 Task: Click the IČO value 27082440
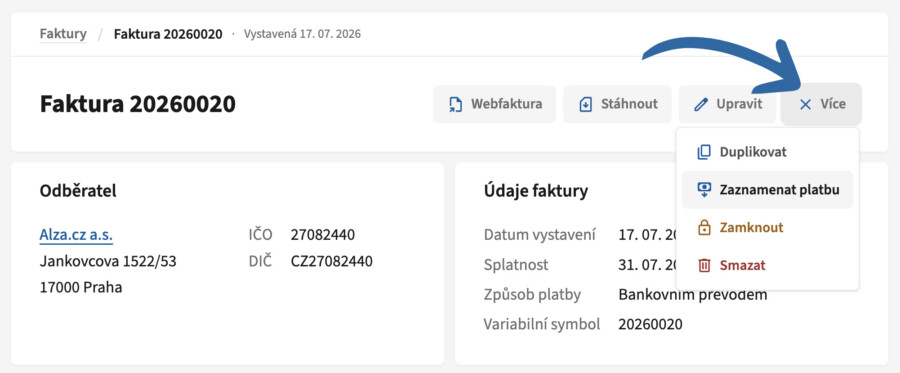[x=323, y=235]
